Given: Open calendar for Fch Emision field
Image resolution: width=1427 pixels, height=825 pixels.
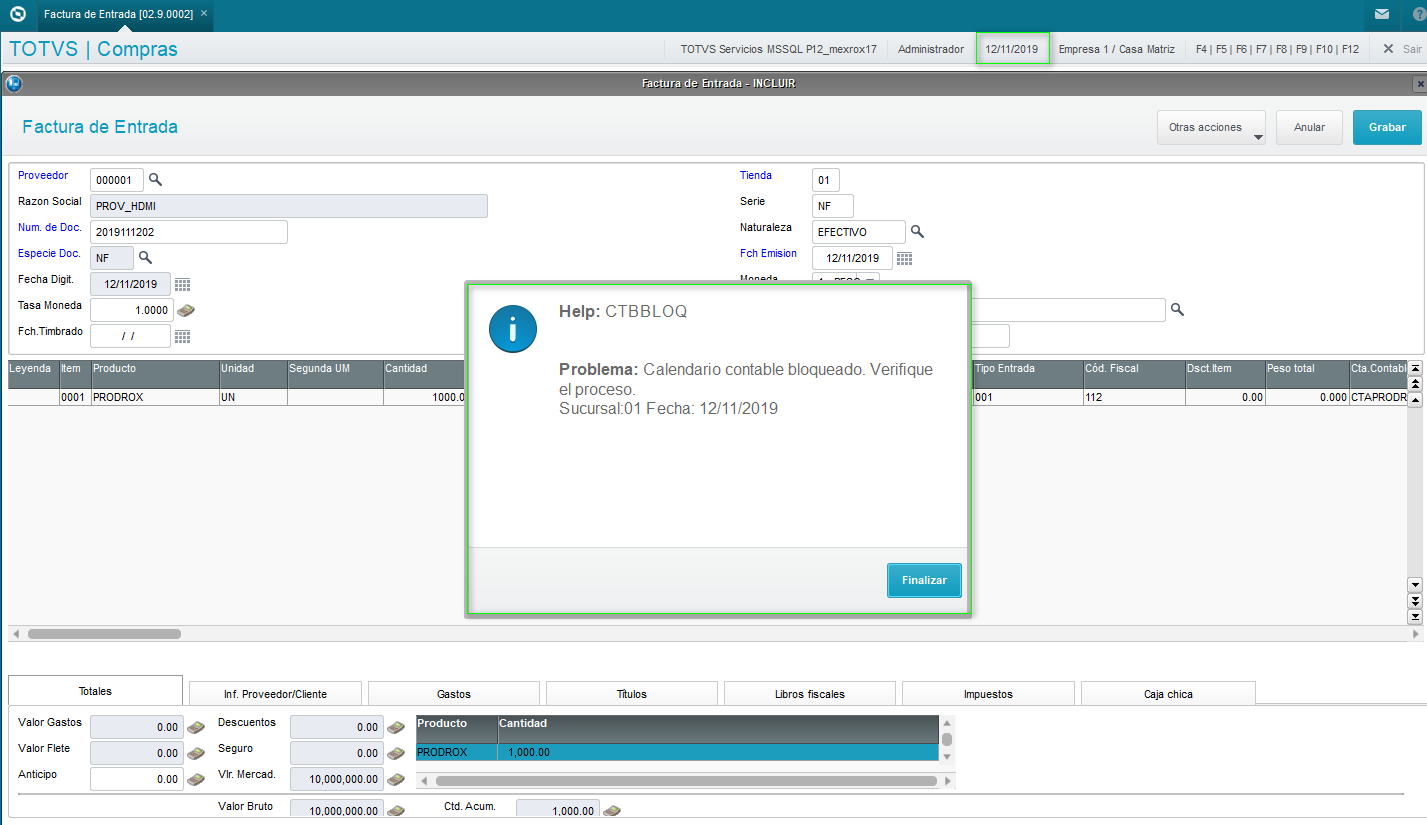Looking at the screenshot, I should pyautogui.click(x=904, y=259).
